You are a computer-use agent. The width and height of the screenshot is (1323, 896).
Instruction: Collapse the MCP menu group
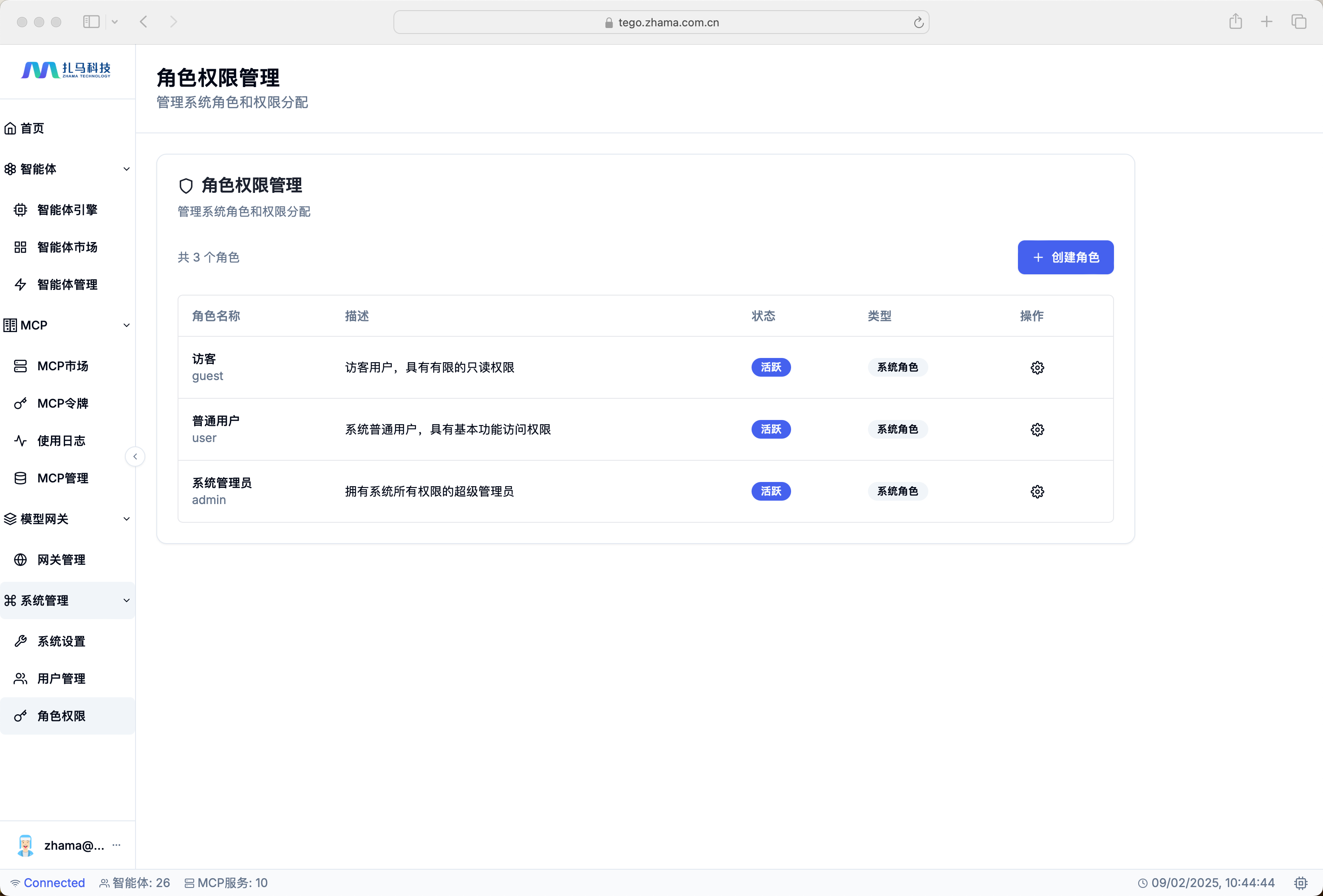[x=126, y=325]
